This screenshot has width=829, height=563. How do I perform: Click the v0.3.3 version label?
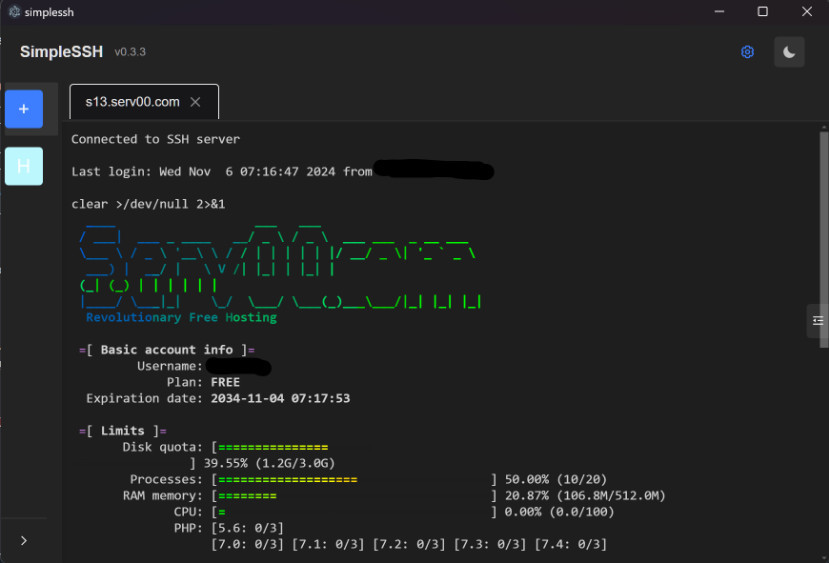click(x=130, y=52)
